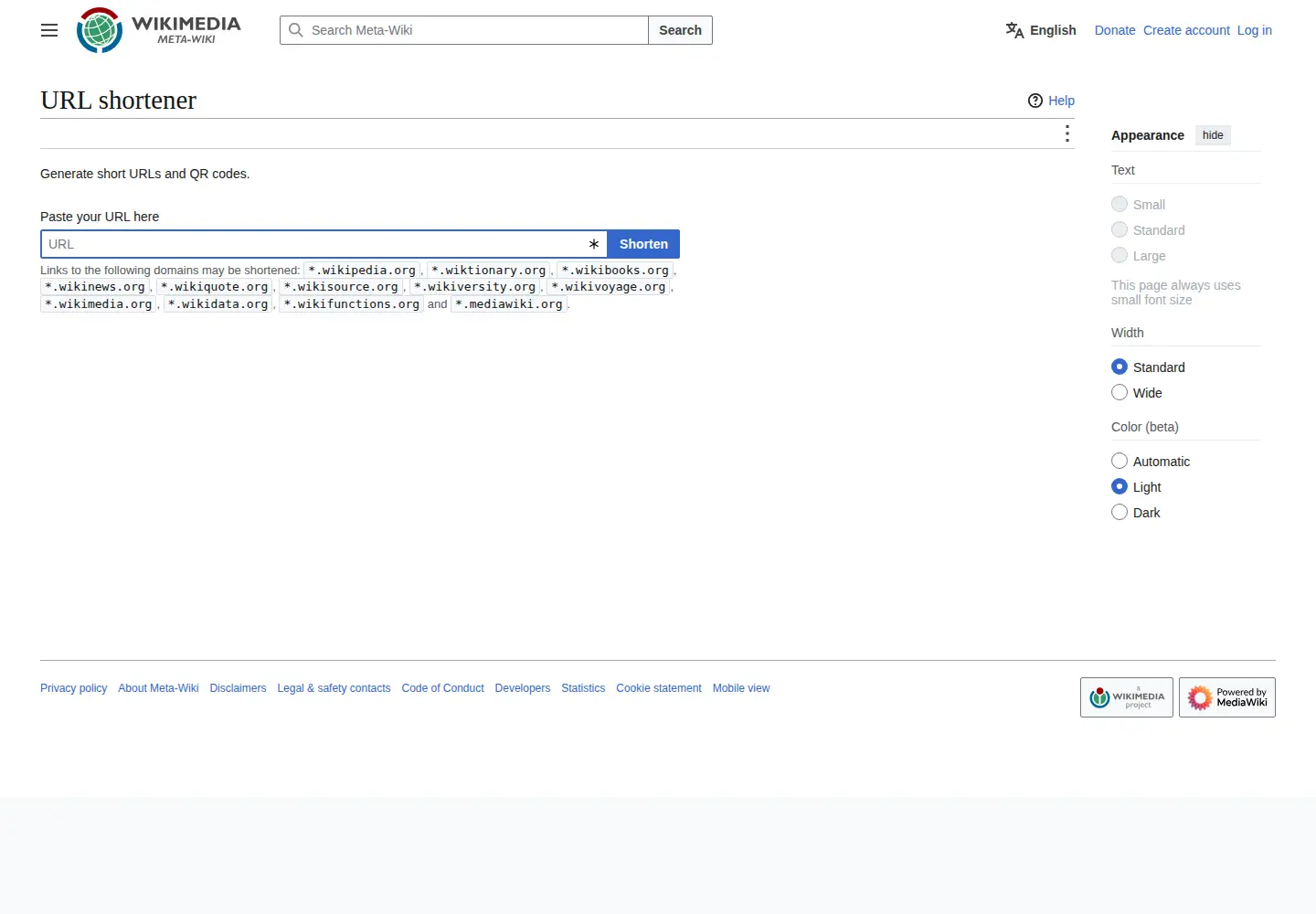The height and width of the screenshot is (914, 1316).
Task: Open the Developers footer link
Action: [523, 688]
